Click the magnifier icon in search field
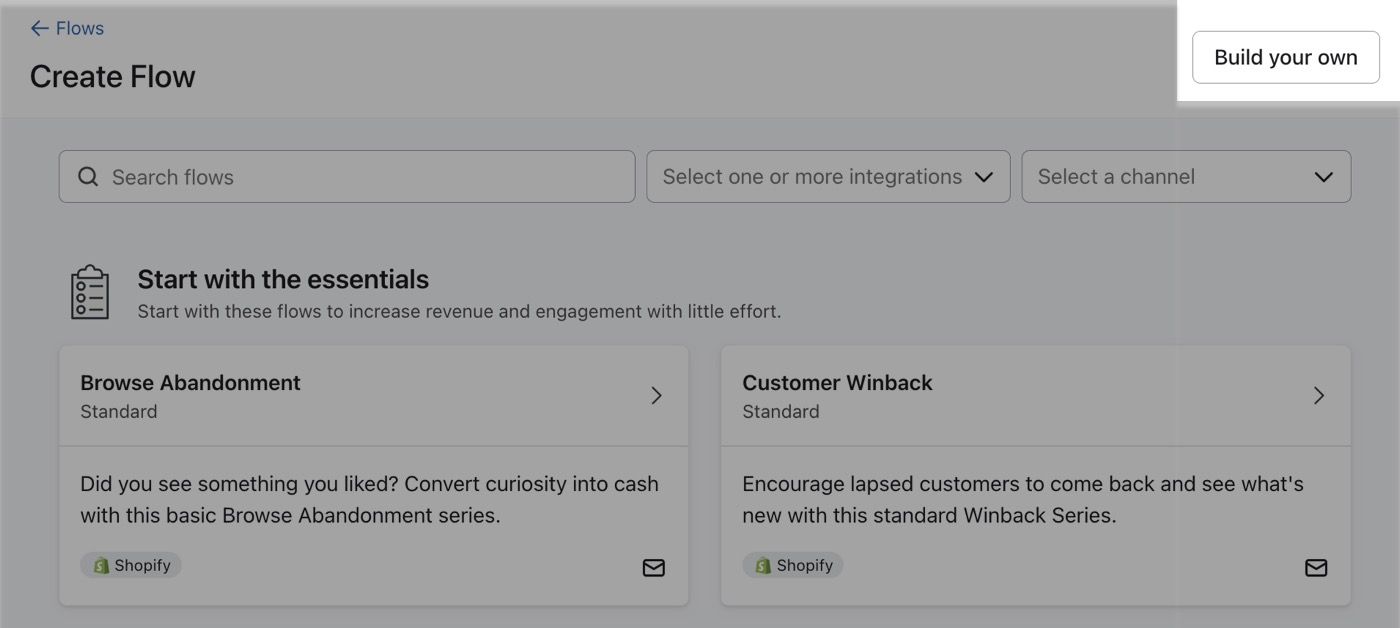 coord(88,177)
